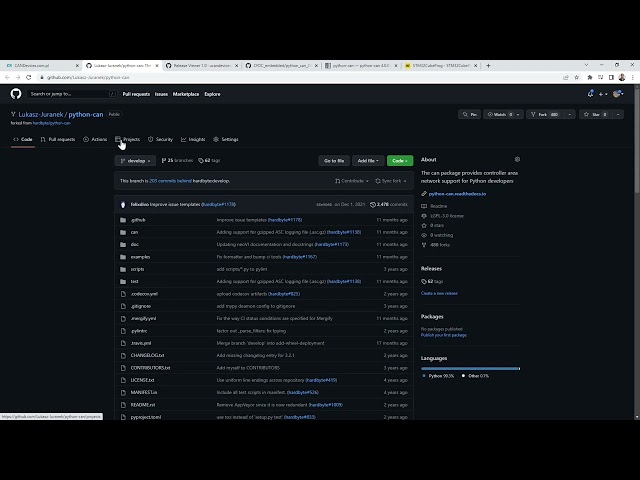Open the Star lists dropdown arrow
The image size is (640, 480).
(x=618, y=115)
